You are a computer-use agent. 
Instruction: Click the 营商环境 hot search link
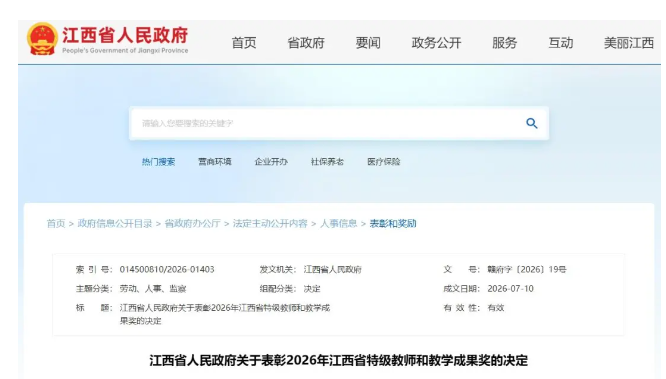215,162
